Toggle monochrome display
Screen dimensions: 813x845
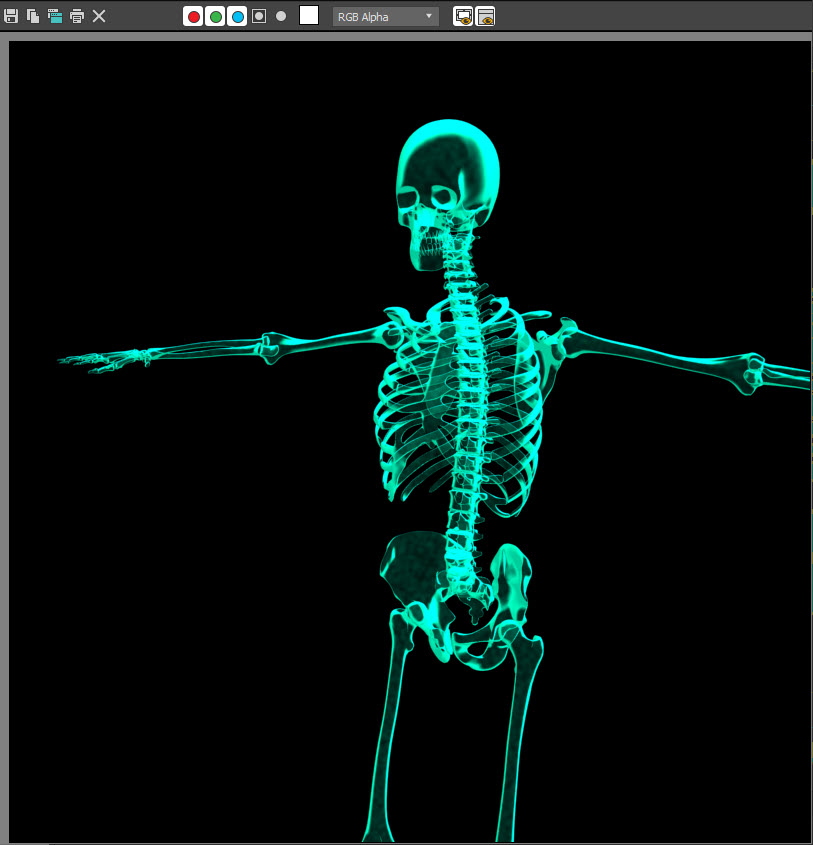point(281,16)
